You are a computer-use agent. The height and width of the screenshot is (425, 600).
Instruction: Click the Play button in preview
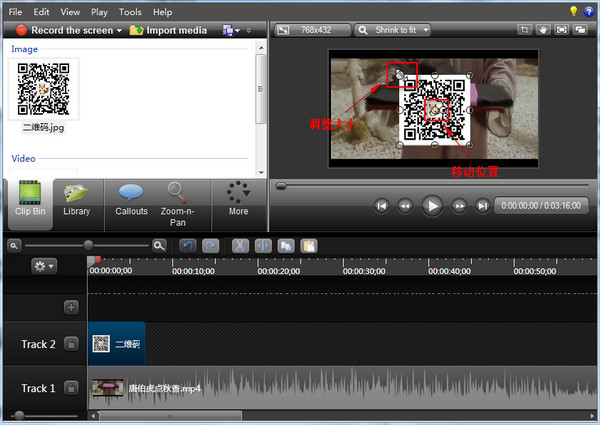(432, 206)
